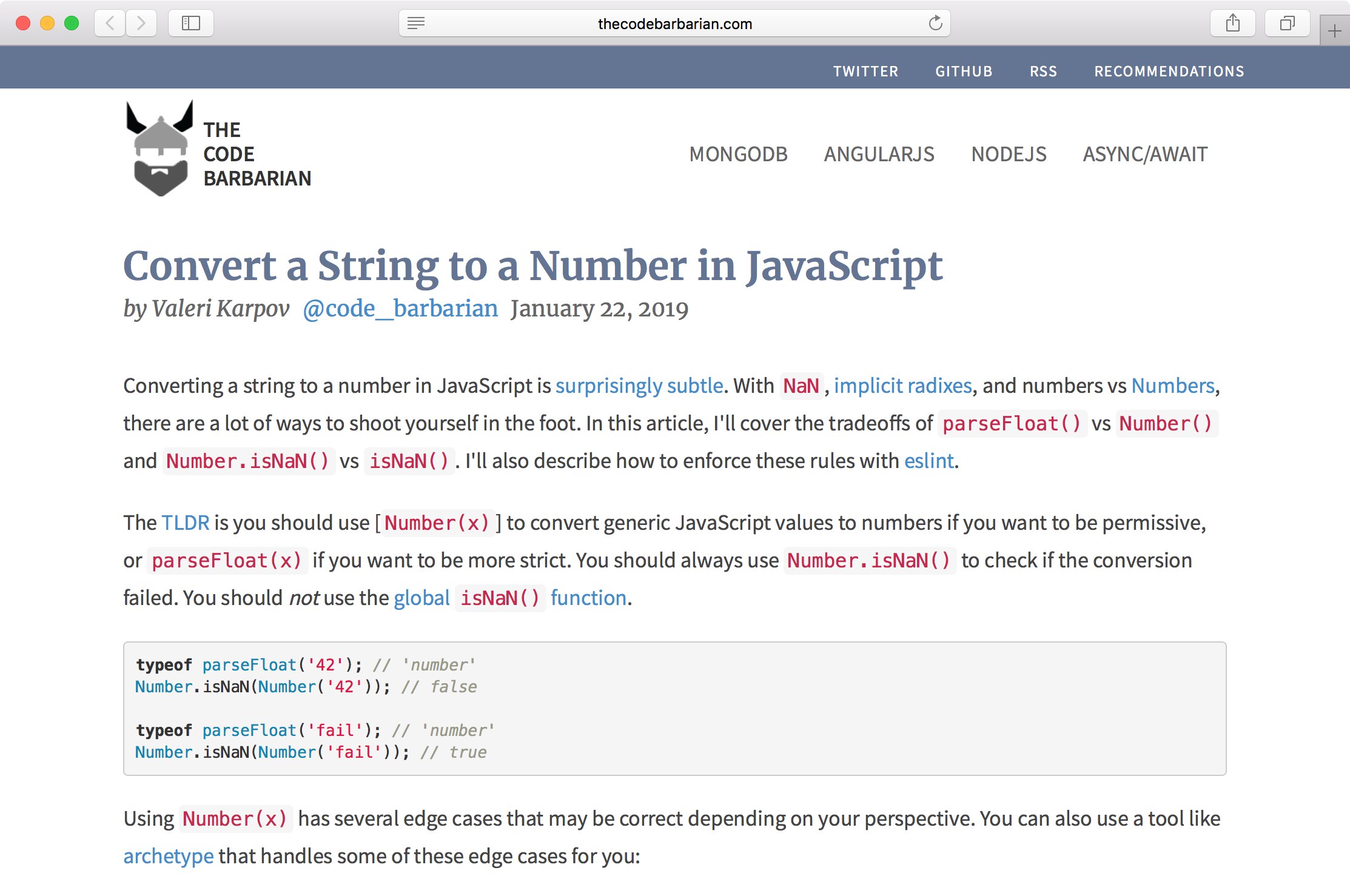Screen dimensions: 1350x896
Task: Open the @code_barbarian Twitter handle link
Action: click(x=400, y=309)
